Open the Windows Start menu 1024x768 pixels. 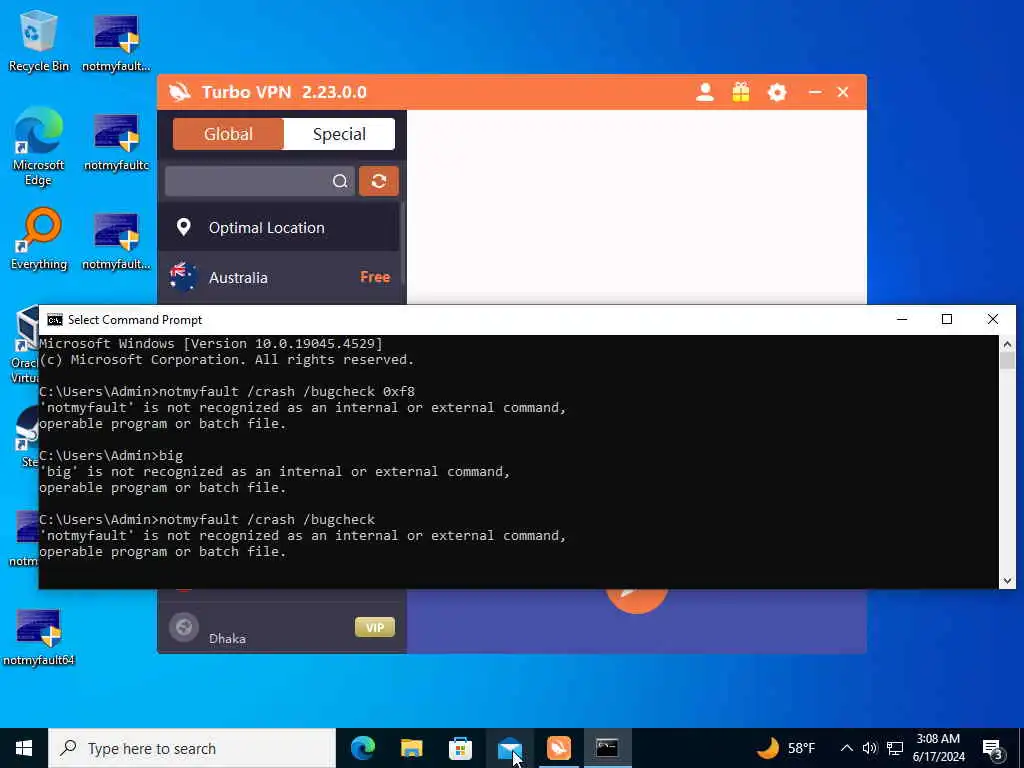point(24,748)
